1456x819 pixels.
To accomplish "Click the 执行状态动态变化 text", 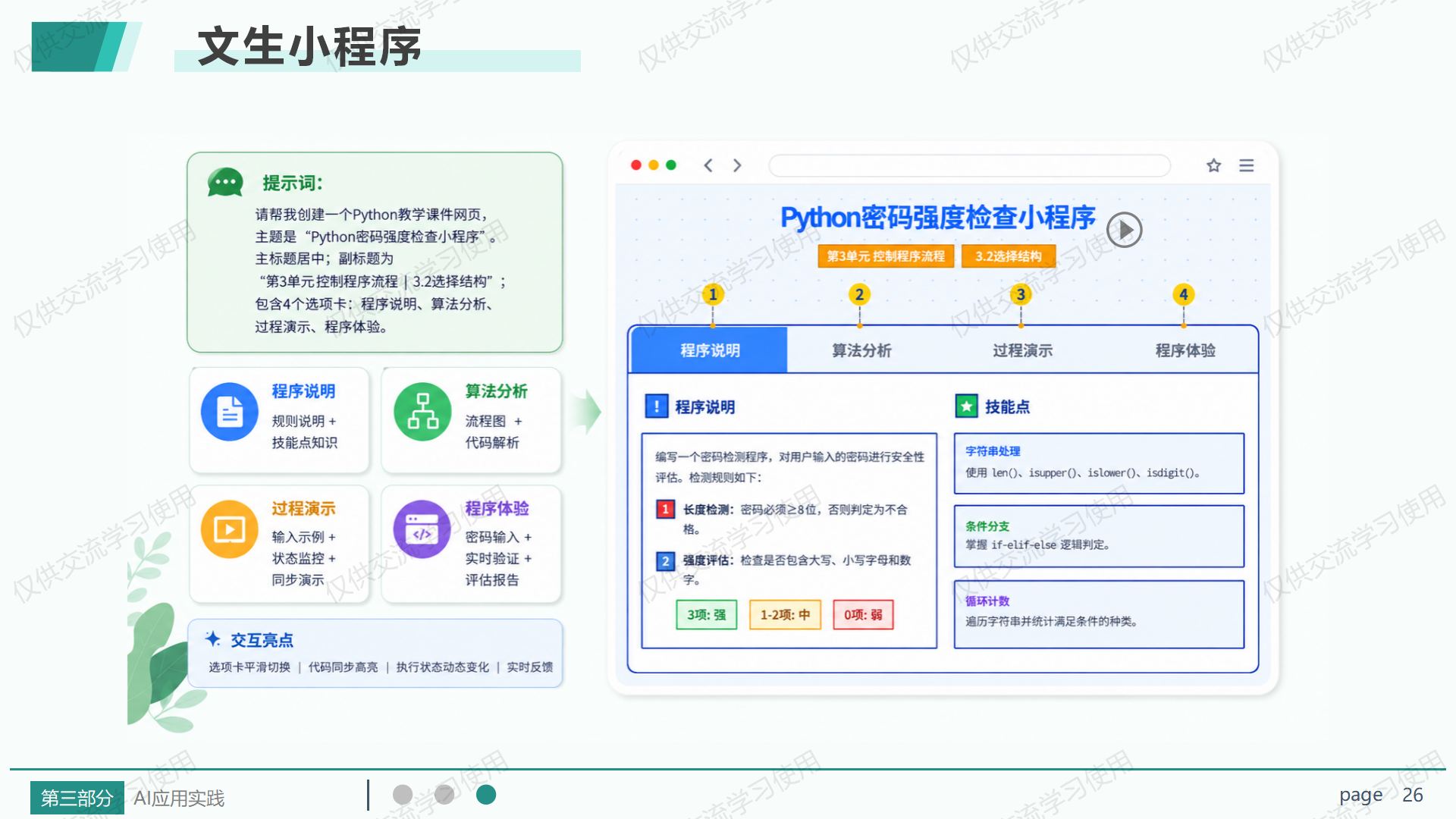I will click(x=442, y=667).
